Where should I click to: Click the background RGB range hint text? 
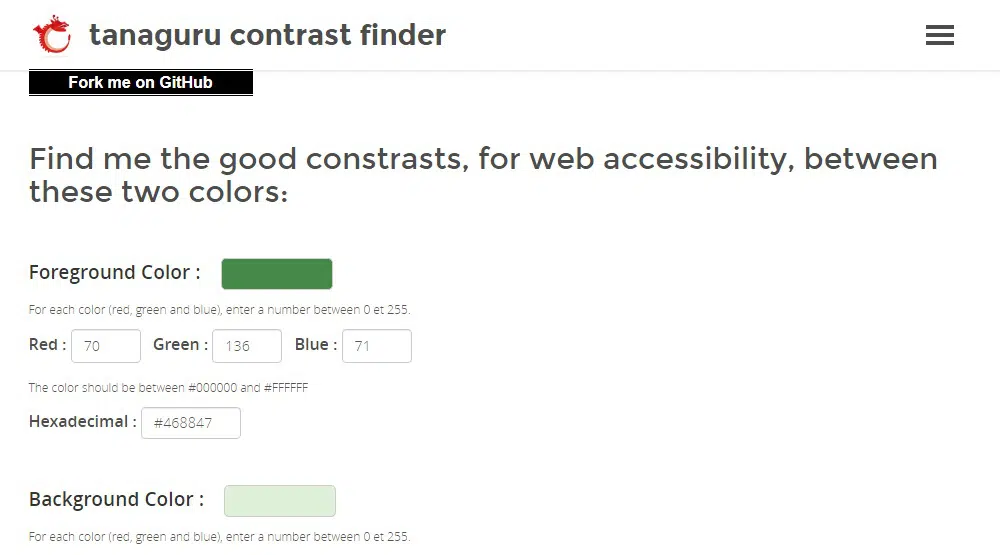(x=220, y=537)
